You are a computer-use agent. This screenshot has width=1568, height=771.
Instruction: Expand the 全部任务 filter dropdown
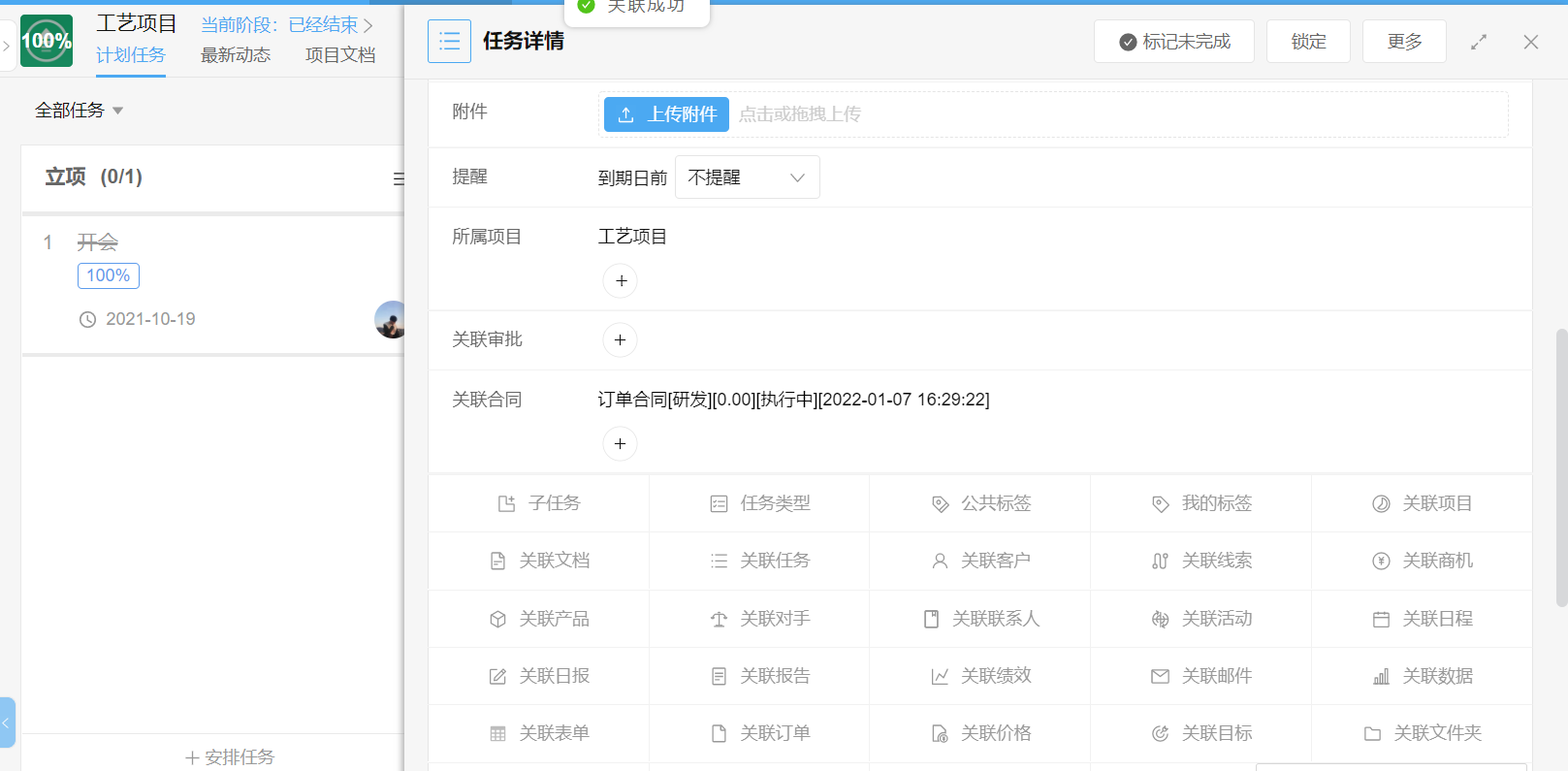[80, 111]
